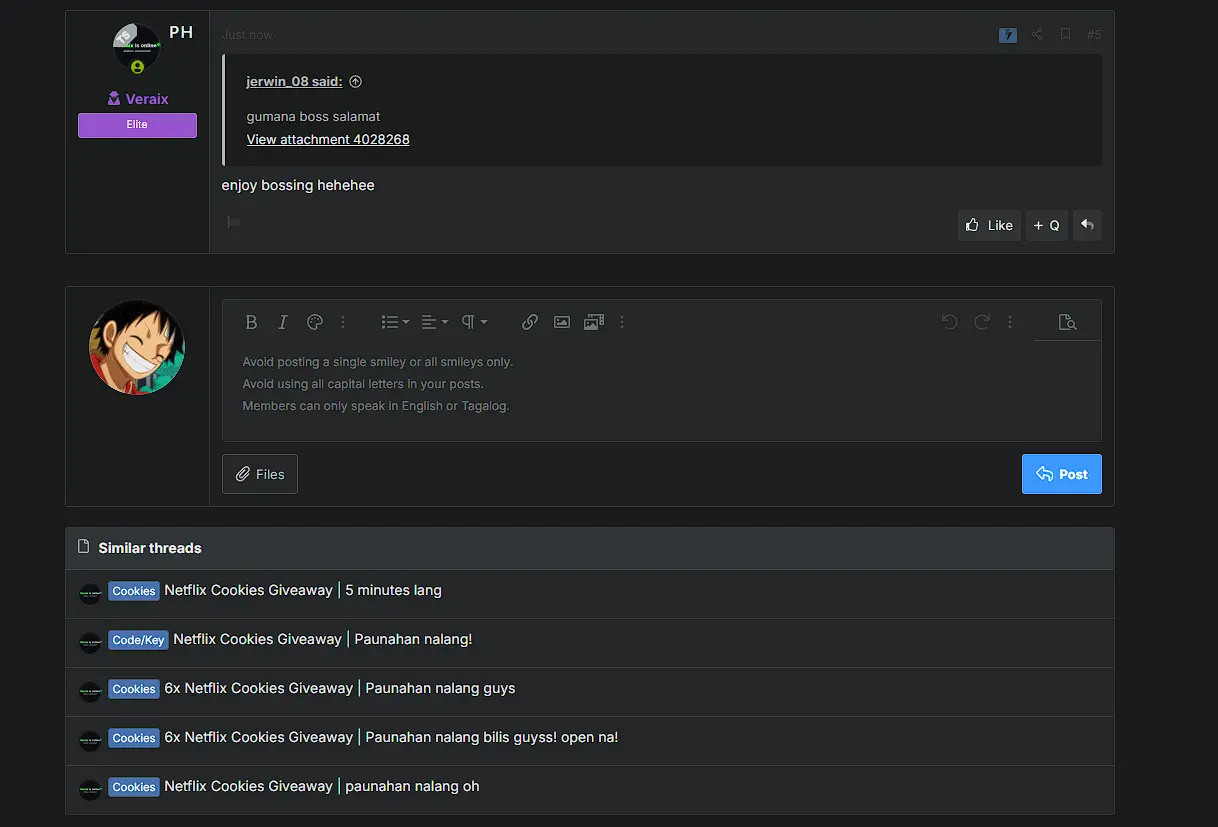Toggle the post preview mode
1218x827 pixels.
coord(1067,322)
